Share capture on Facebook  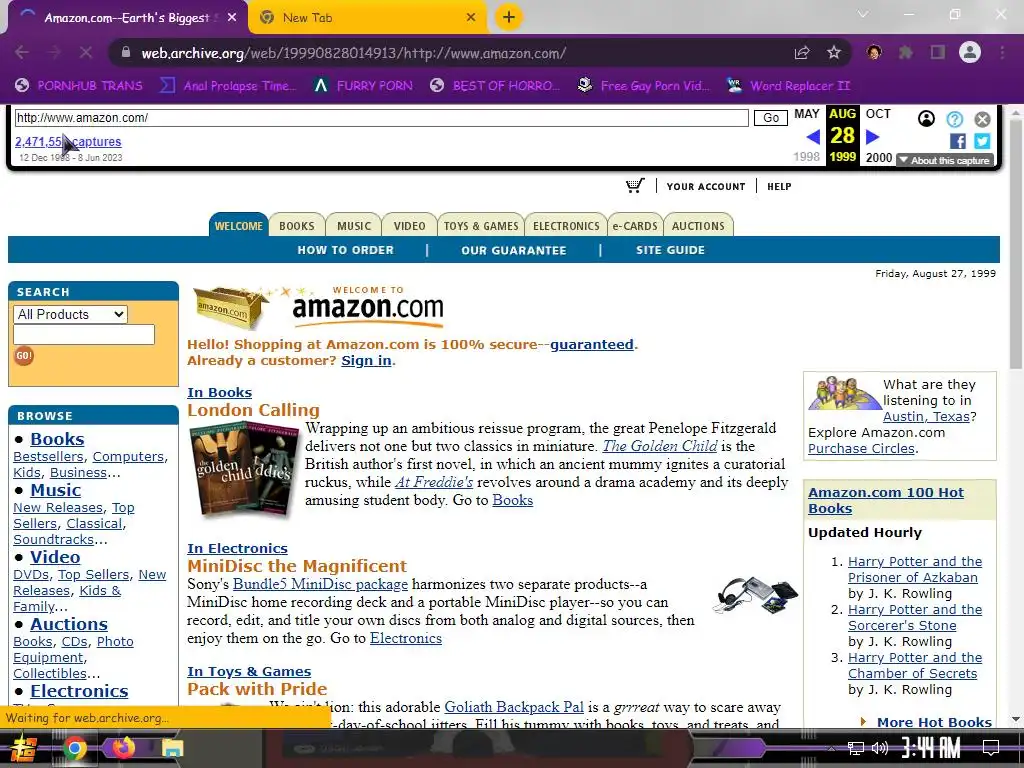coord(958,141)
